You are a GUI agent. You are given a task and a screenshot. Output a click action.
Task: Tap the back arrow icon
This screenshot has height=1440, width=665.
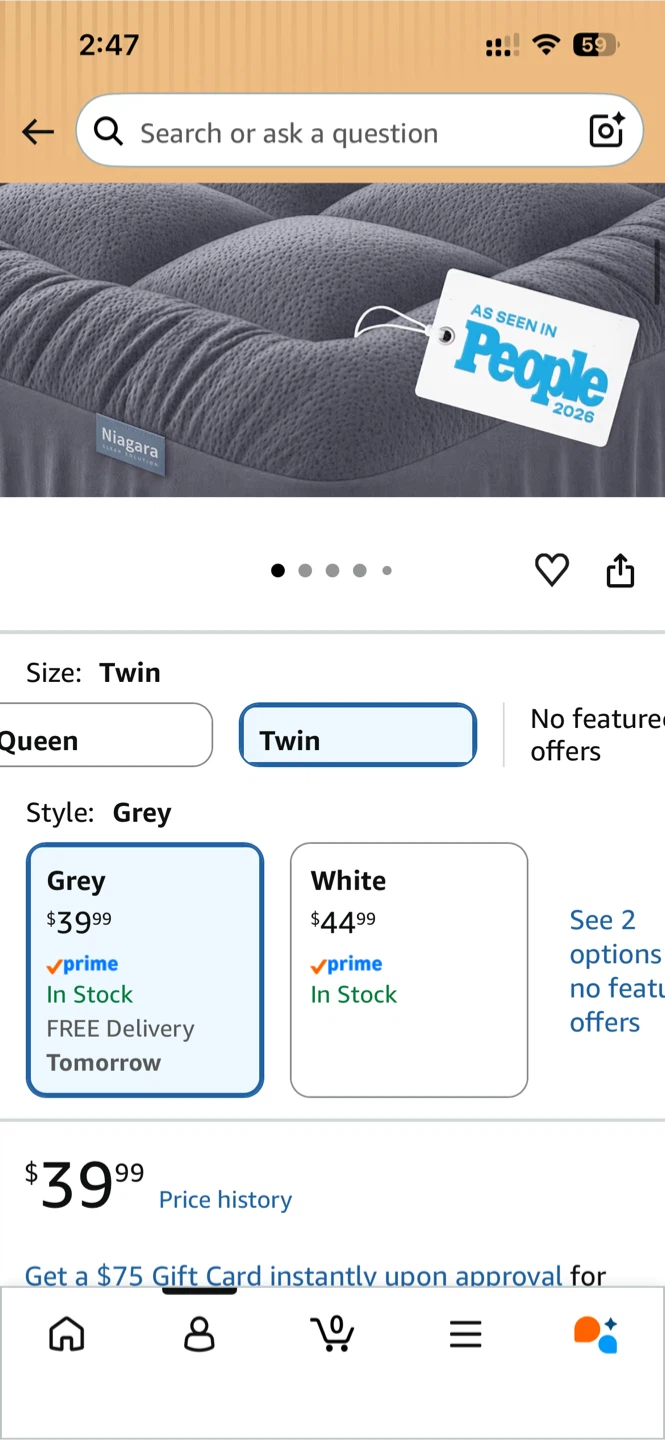coord(38,132)
